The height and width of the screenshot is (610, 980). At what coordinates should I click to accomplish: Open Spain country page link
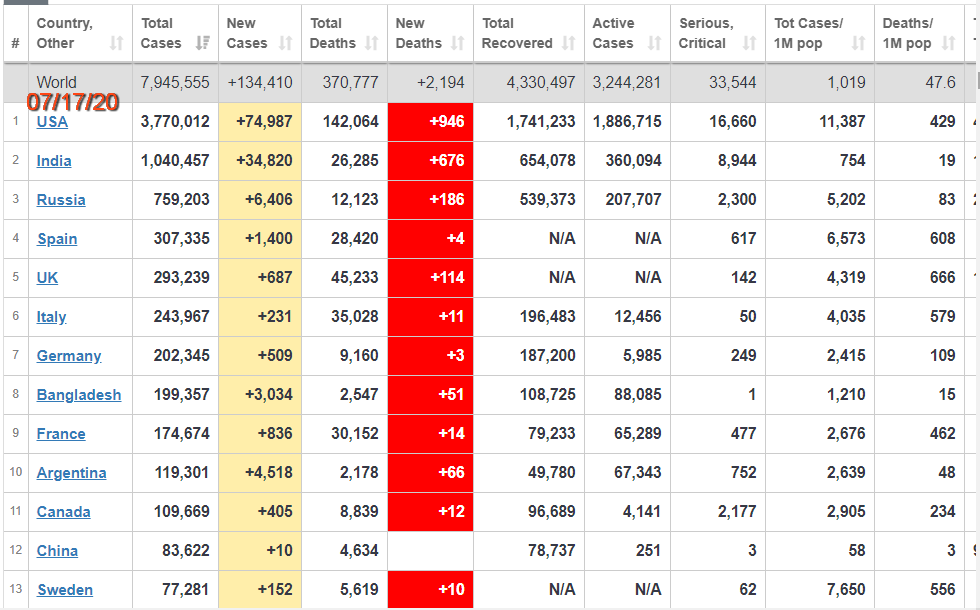point(57,239)
